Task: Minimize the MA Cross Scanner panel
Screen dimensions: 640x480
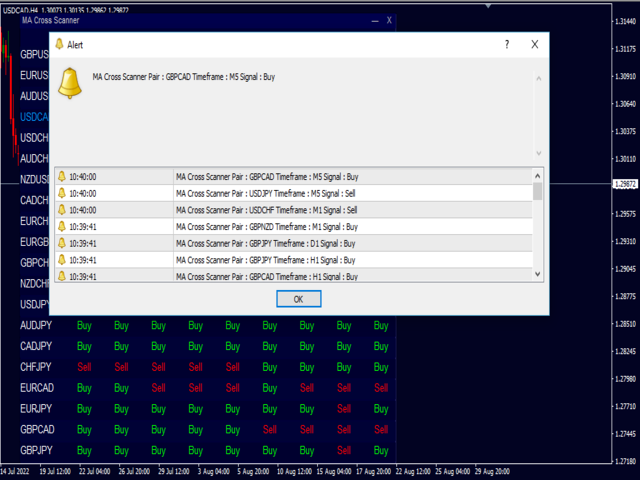Action: (x=375, y=20)
